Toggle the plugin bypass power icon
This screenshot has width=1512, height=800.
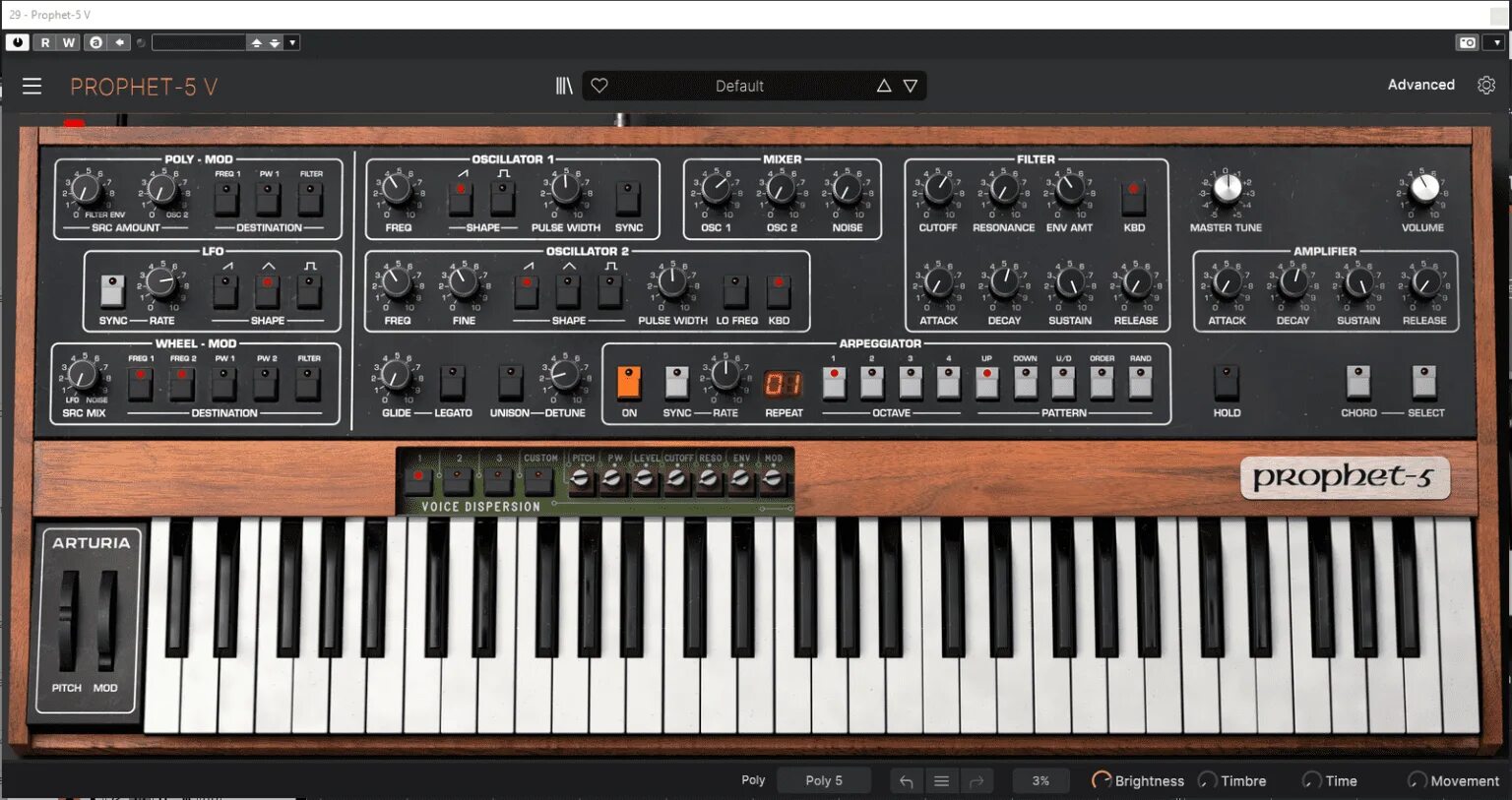pyautogui.click(x=18, y=42)
